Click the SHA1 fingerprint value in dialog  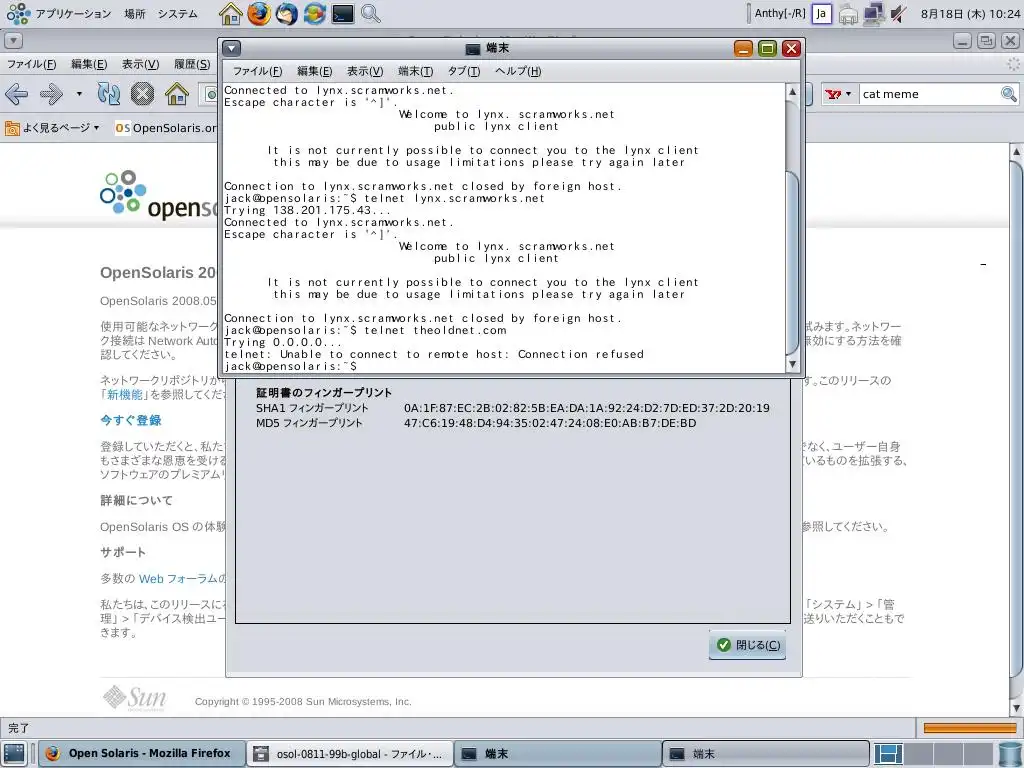[x=586, y=408]
